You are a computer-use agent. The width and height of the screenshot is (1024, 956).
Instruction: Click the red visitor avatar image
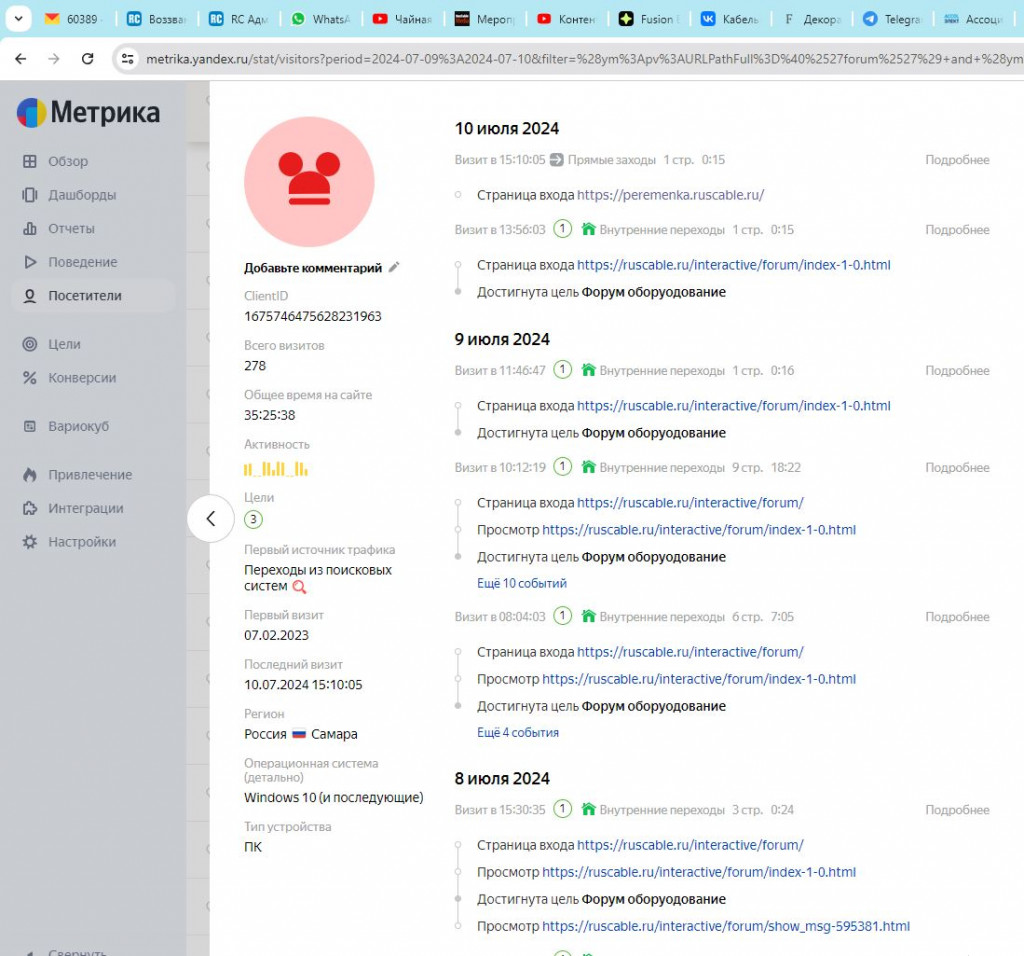309,181
